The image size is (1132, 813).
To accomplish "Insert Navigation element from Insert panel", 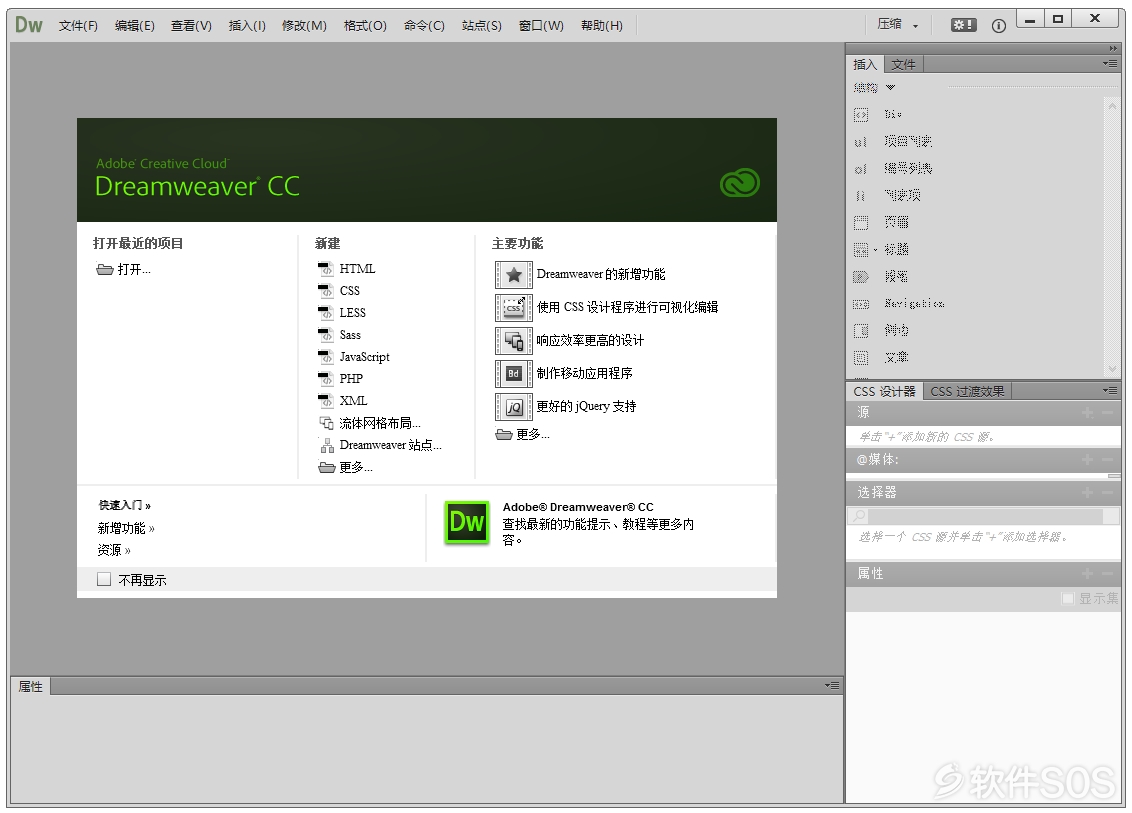I will point(899,304).
